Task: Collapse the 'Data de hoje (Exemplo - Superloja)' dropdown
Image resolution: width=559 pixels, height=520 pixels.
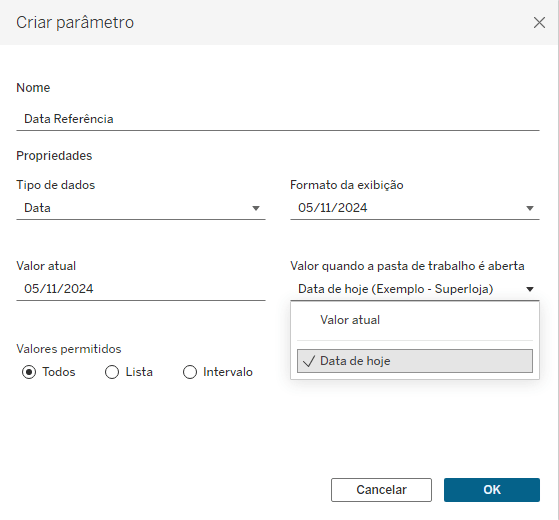Action: pyautogui.click(x=415, y=289)
